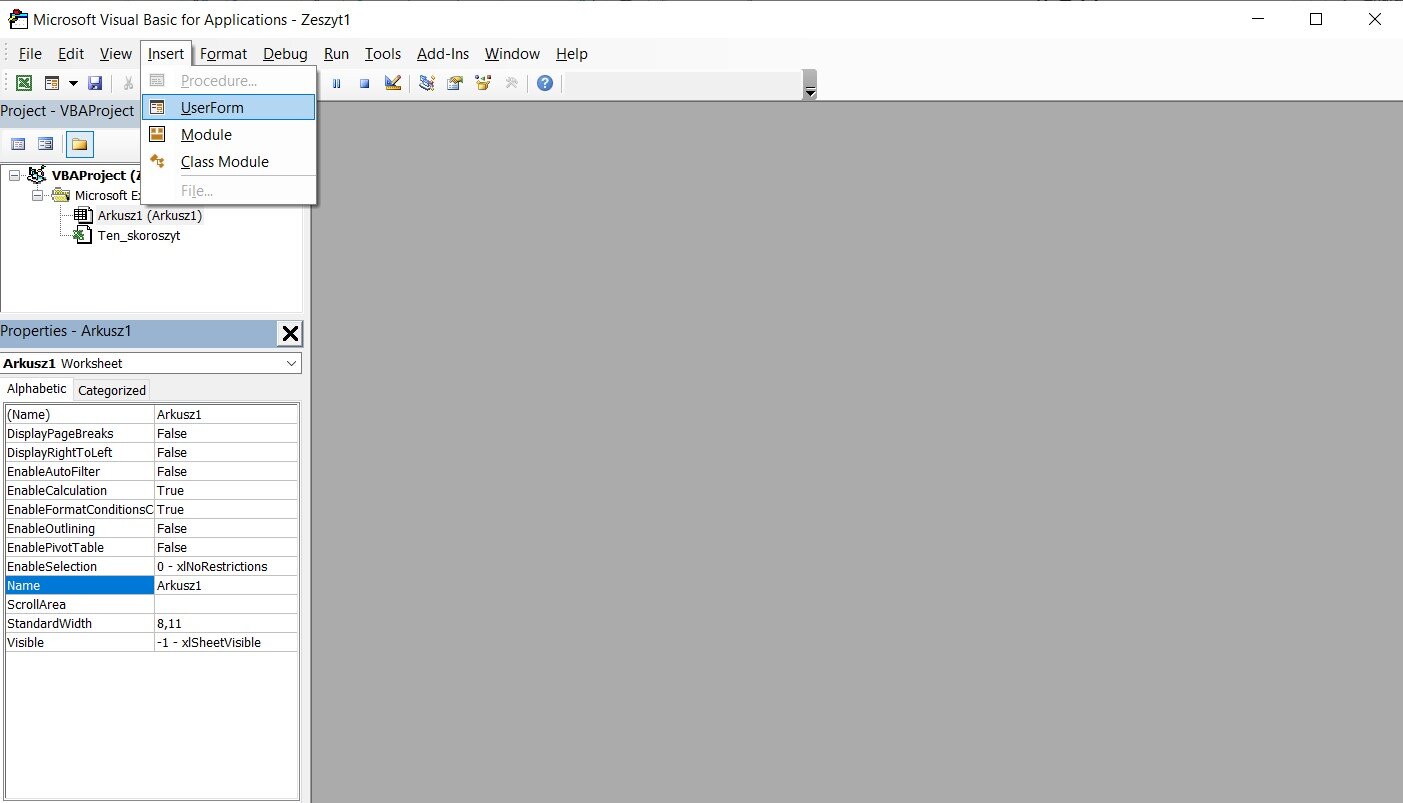Minimize the Visual Basic window
Viewport: 1403px width, 803px height.
pos(1259,19)
